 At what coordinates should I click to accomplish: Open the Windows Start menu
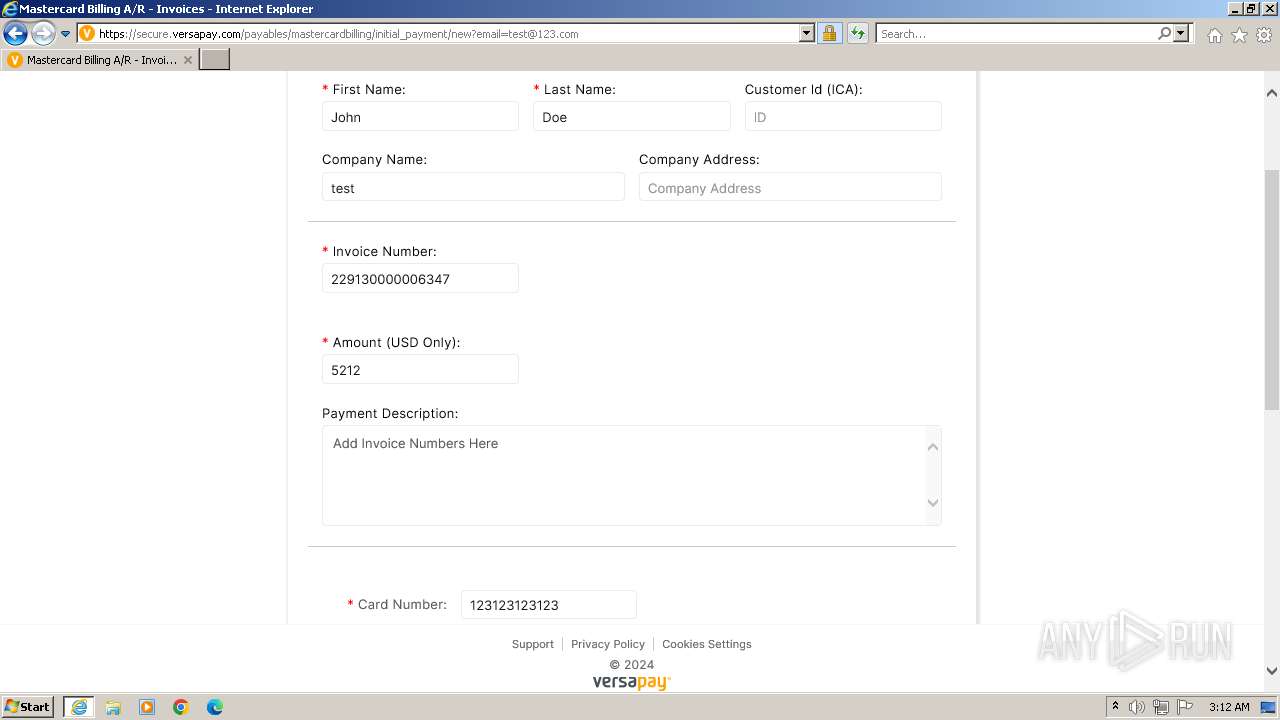point(28,706)
